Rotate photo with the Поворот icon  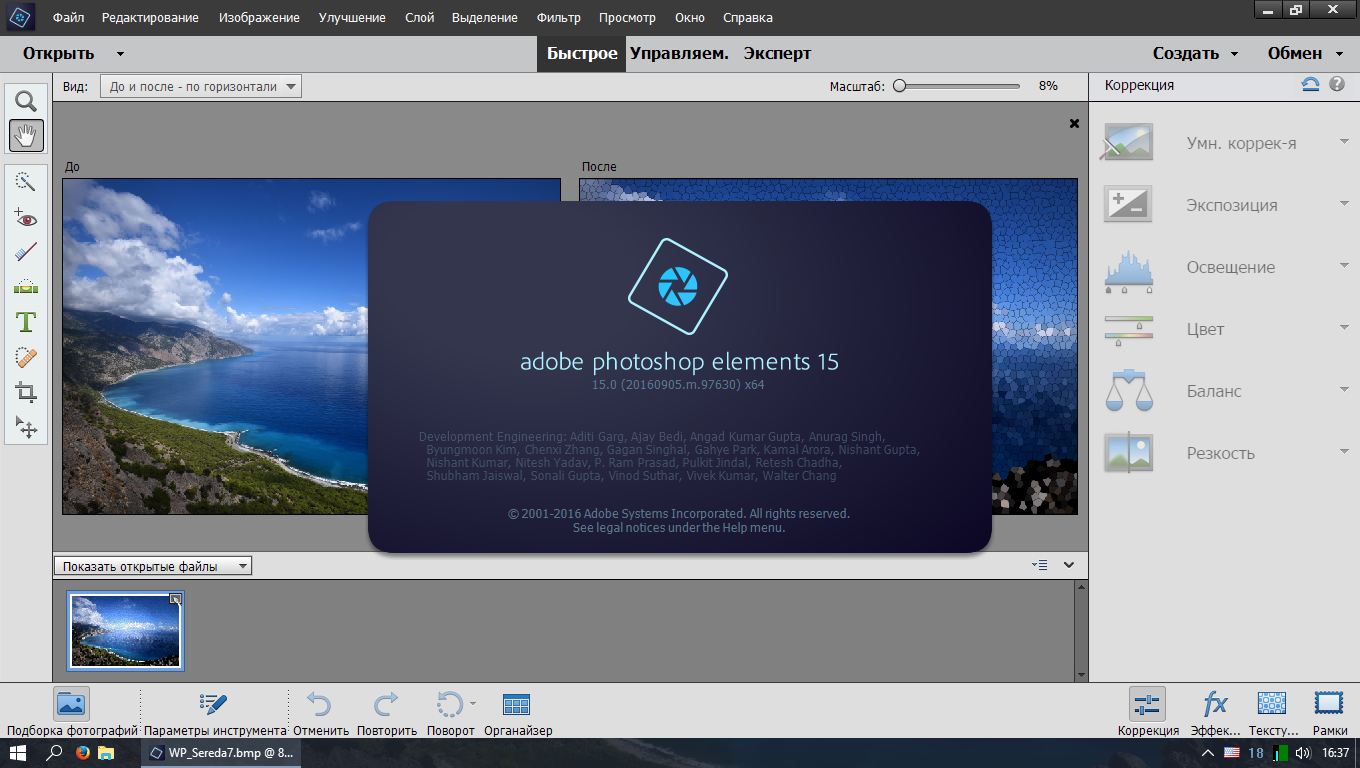click(x=450, y=705)
